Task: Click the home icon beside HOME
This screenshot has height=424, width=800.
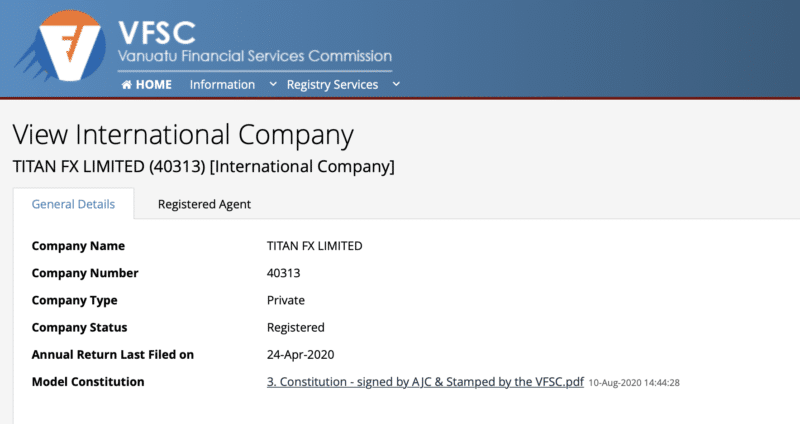Action: click(x=127, y=85)
